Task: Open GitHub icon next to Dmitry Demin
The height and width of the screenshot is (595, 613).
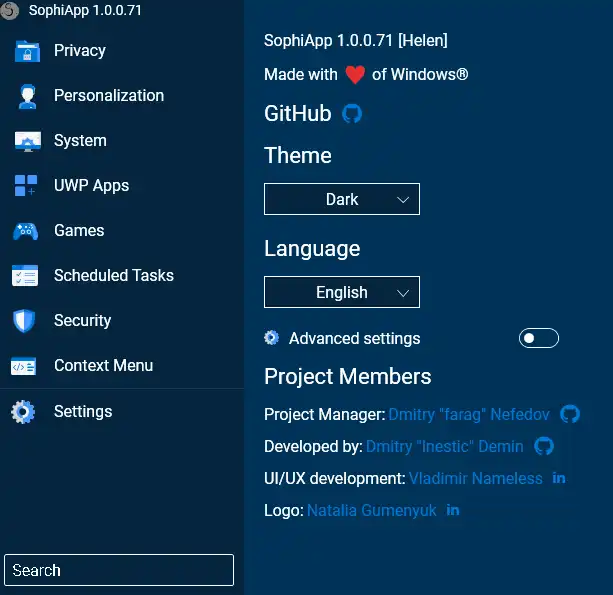Action: pos(544,446)
